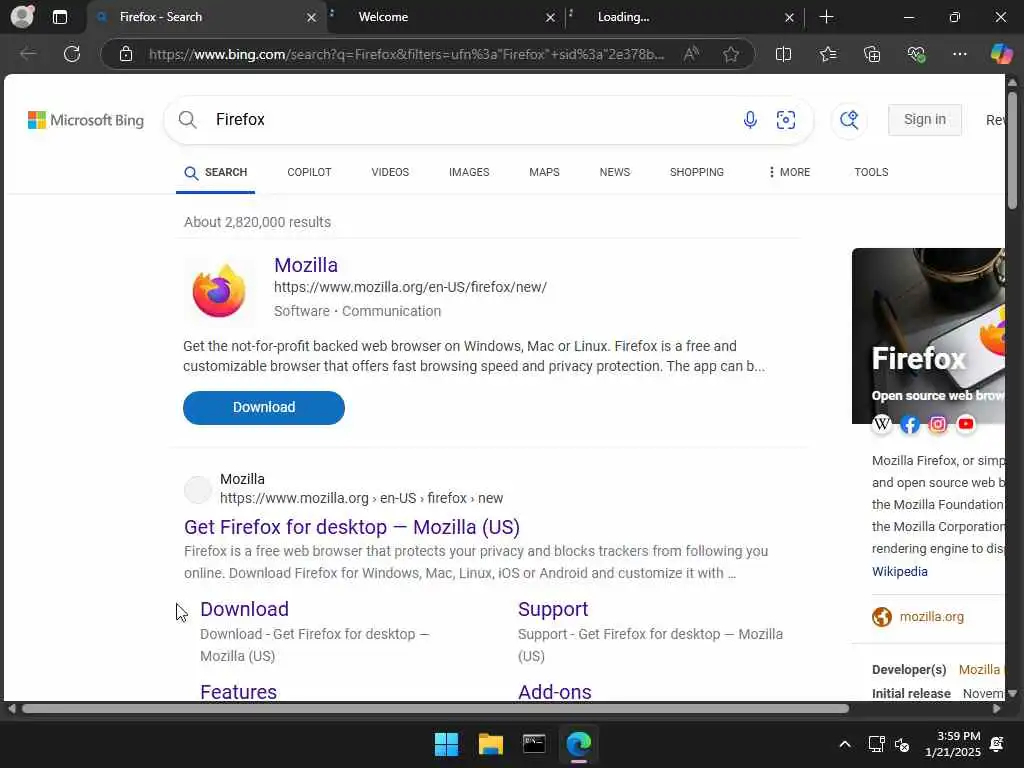Select the SEARCH tab
The image size is (1024, 768).
coord(216,172)
